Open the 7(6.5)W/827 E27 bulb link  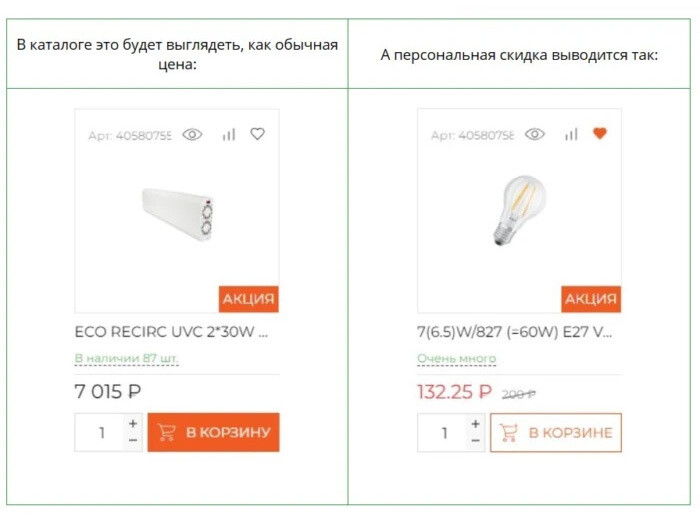click(x=513, y=331)
